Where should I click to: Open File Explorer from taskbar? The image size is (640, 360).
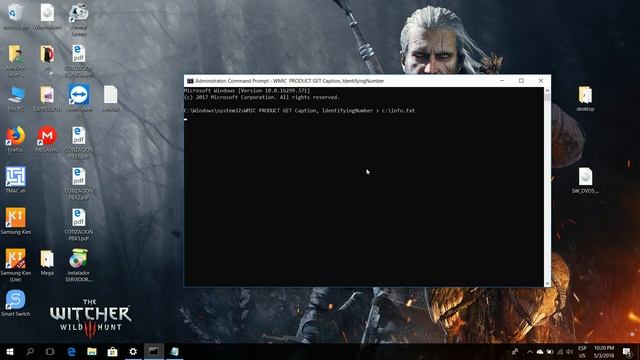92,351
